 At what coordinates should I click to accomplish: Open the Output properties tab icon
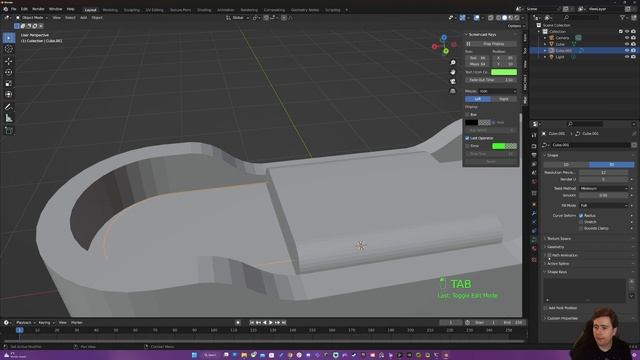click(x=534, y=155)
